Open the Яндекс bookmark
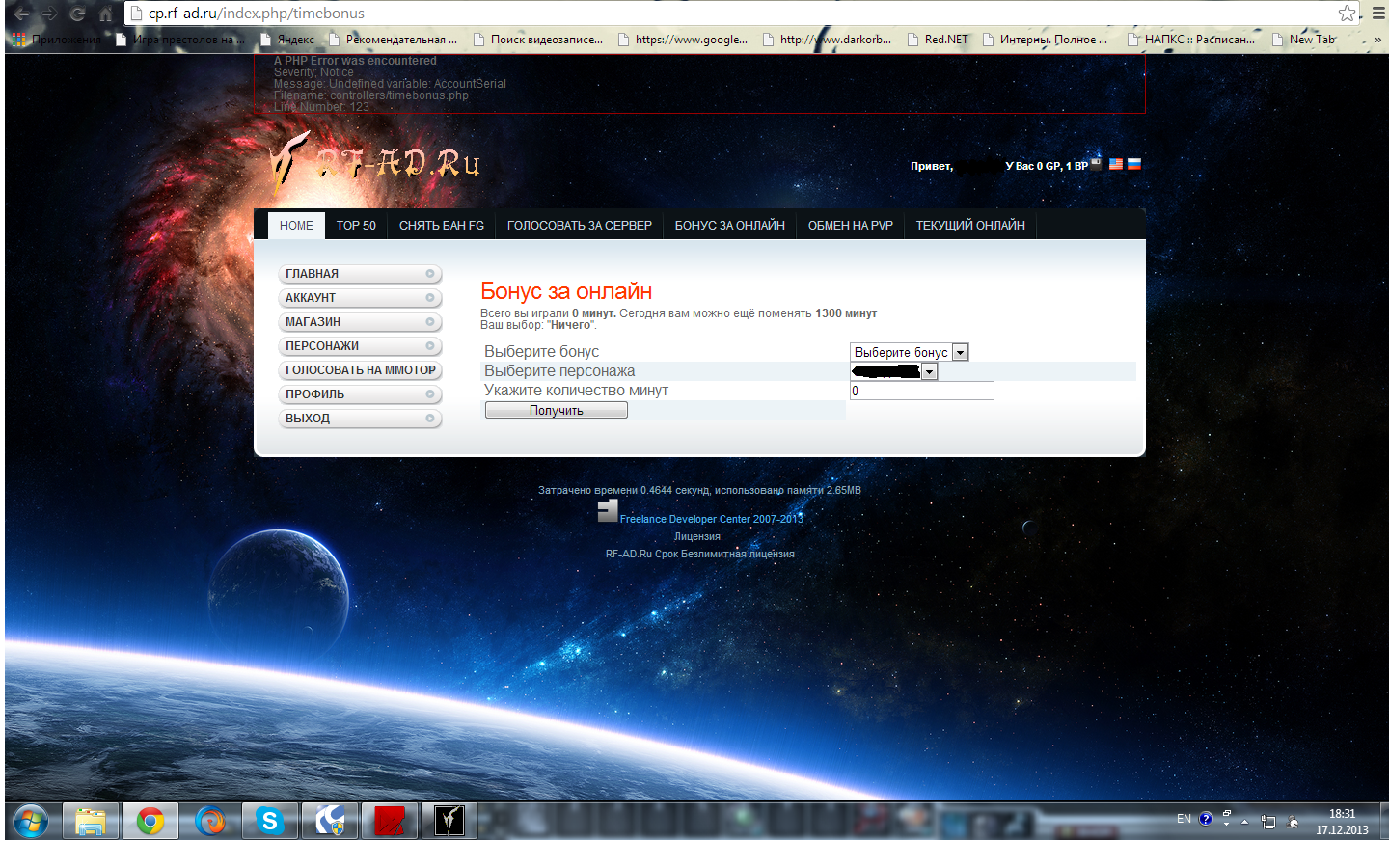 click(x=288, y=40)
